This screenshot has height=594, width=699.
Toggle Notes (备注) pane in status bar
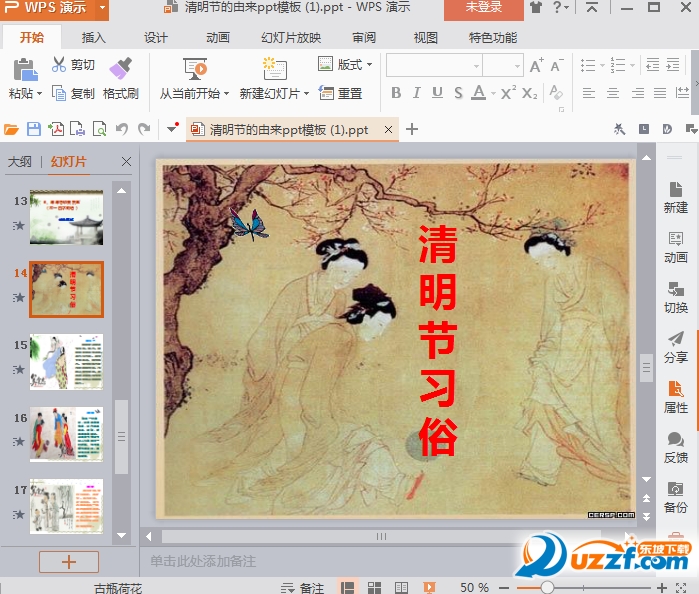coord(303,588)
